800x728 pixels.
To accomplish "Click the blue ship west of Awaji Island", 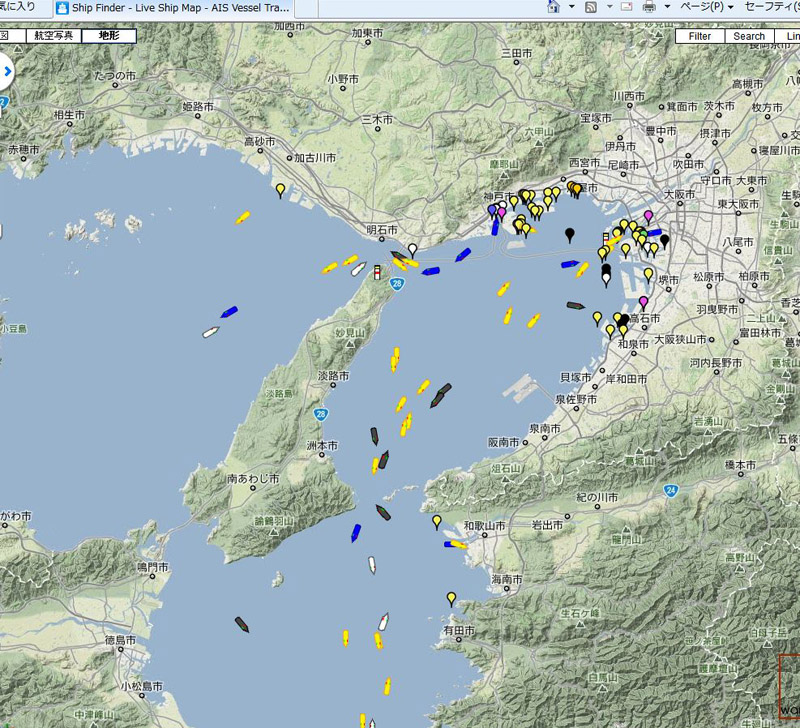I will pyautogui.click(x=229, y=314).
